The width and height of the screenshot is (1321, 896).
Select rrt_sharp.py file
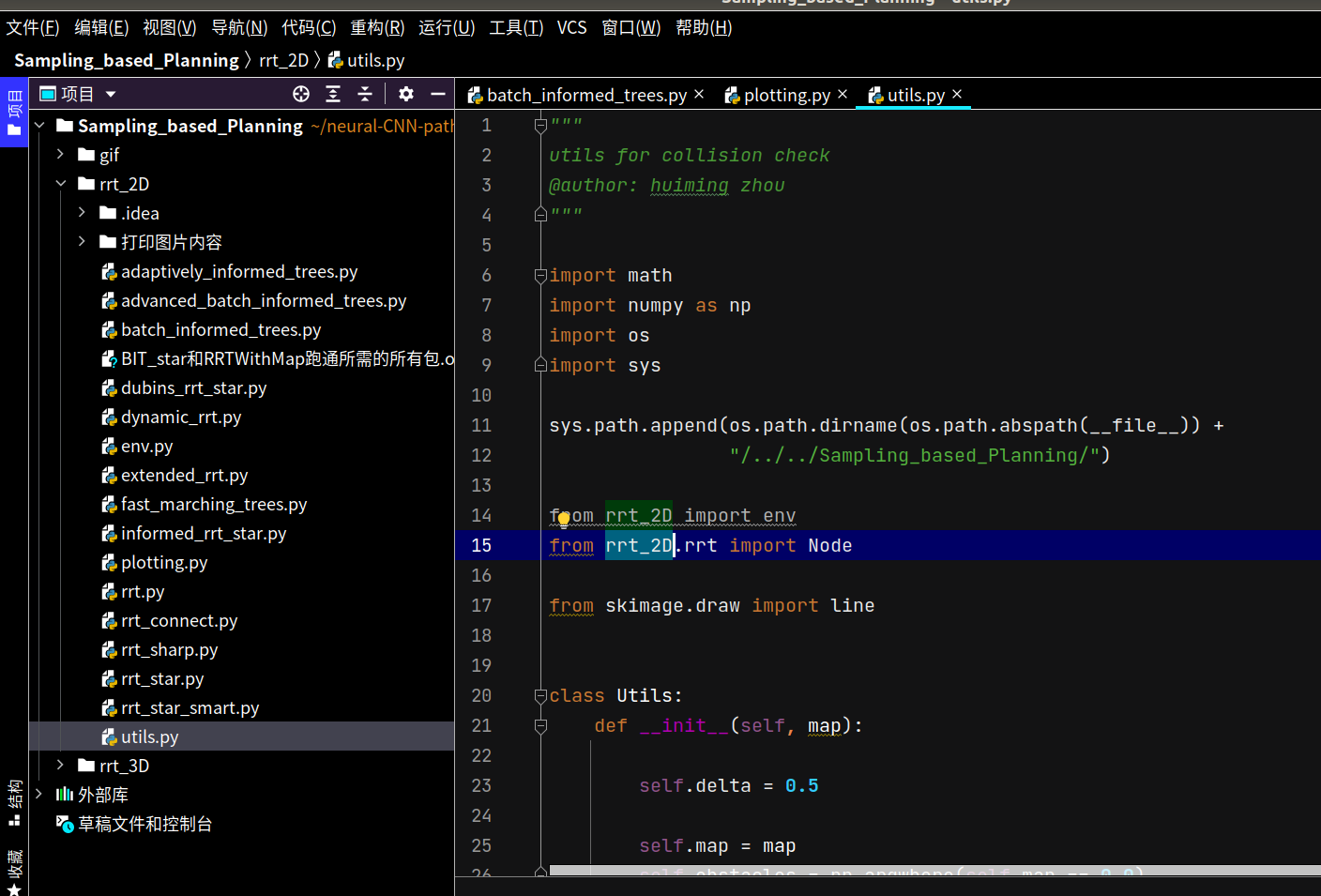[x=159, y=649]
